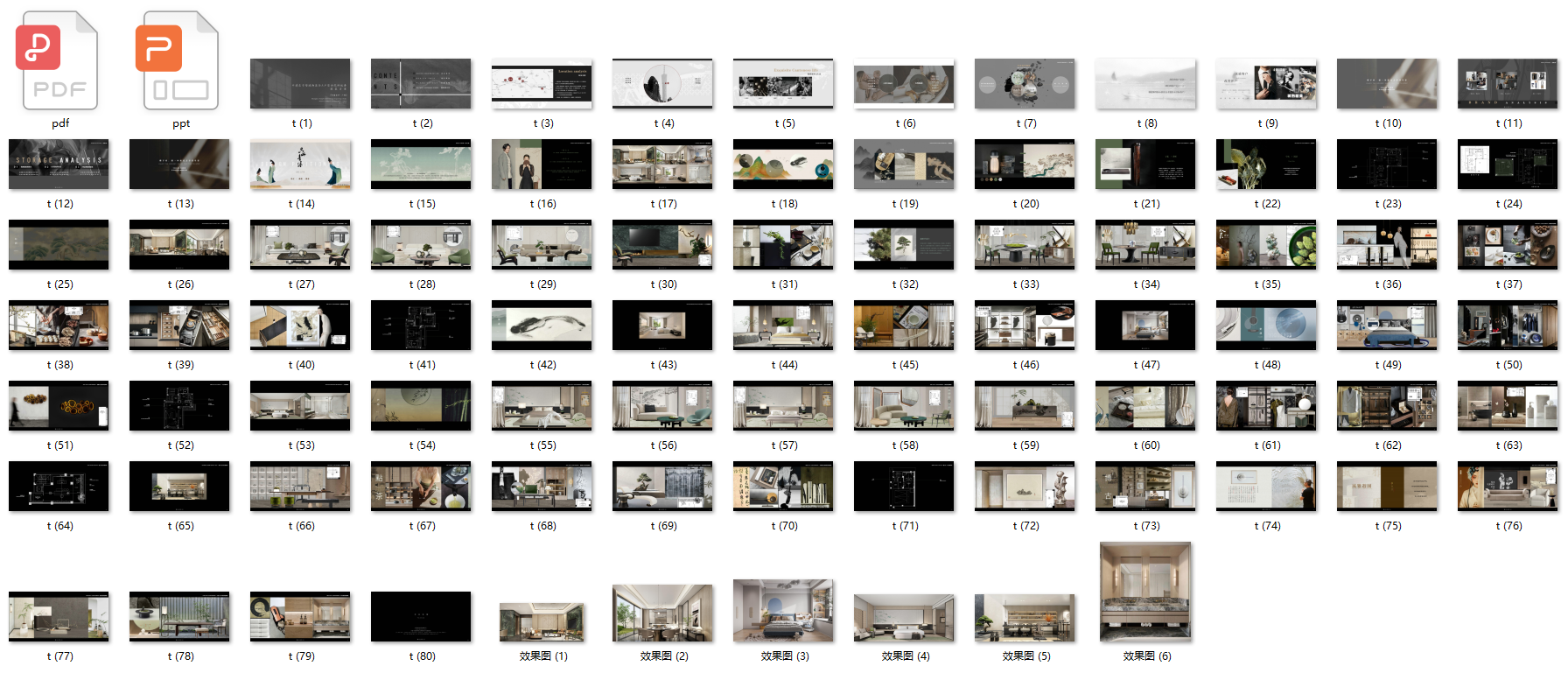The height and width of the screenshot is (680, 1568).
Task: Click the filename label t (37)
Action: click(x=1508, y=284)
